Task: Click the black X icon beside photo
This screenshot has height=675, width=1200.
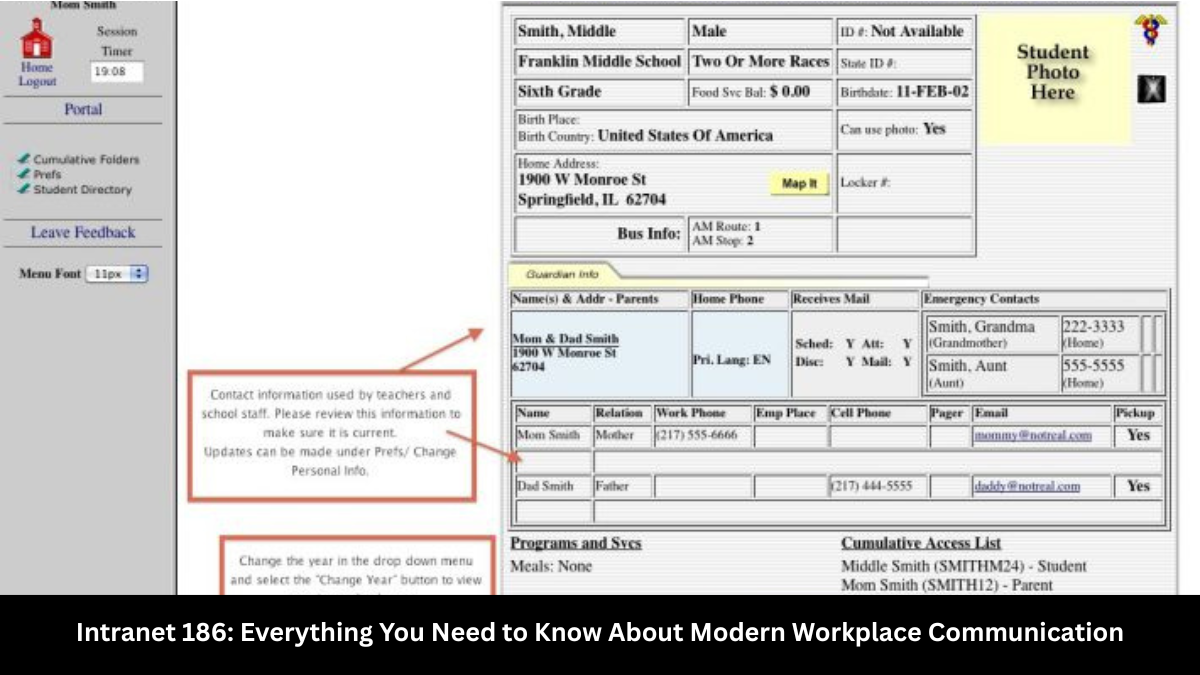Action: click(x=1152, y=90)
